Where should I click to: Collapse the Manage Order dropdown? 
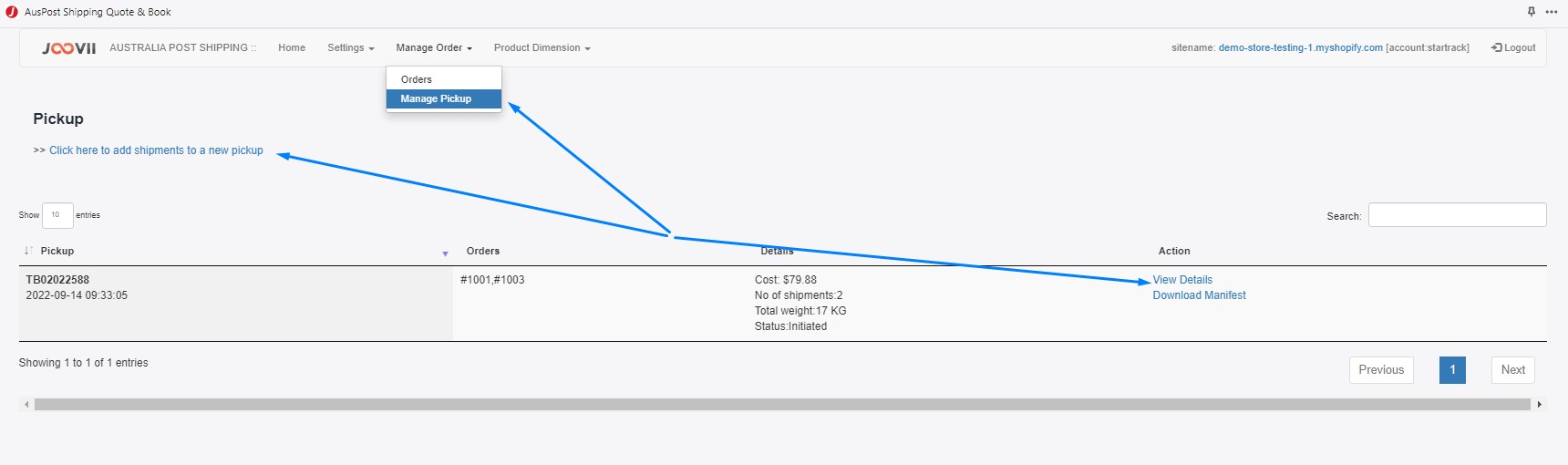coord(434,48)
